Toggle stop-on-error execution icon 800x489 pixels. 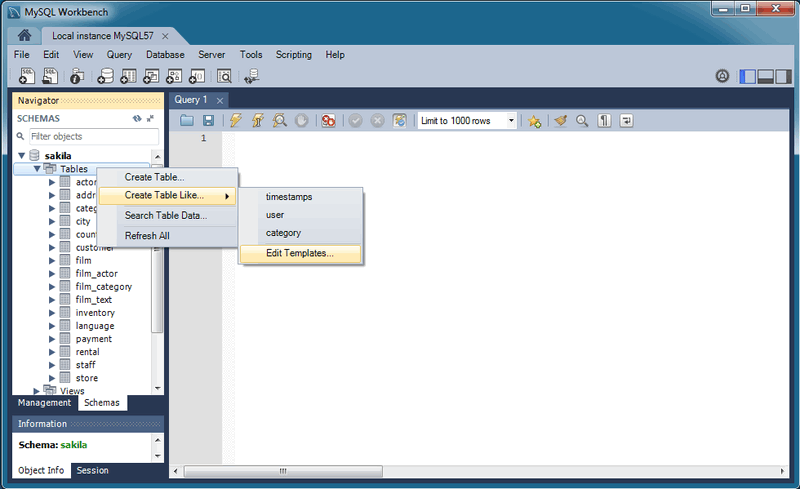pos(329,120)
